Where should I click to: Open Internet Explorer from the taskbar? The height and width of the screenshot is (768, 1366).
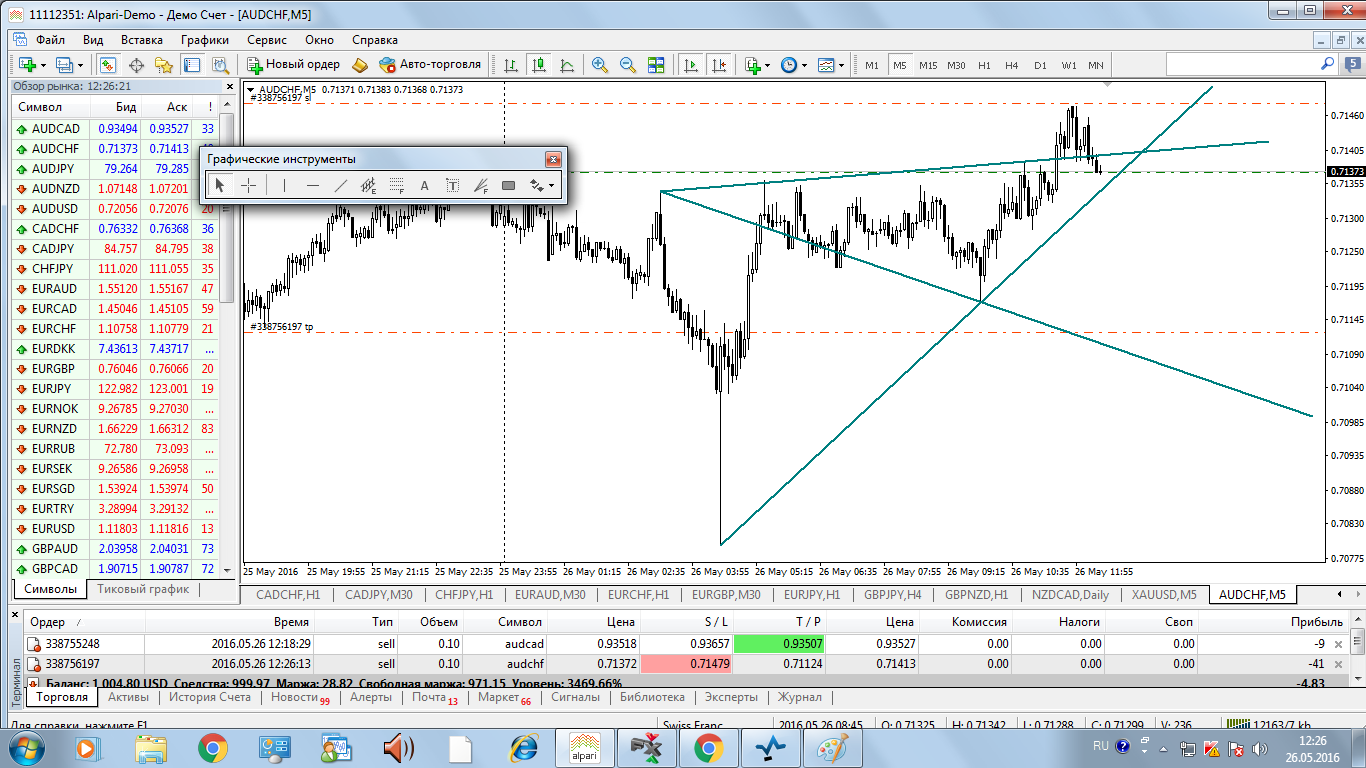(x=522, y=747)
